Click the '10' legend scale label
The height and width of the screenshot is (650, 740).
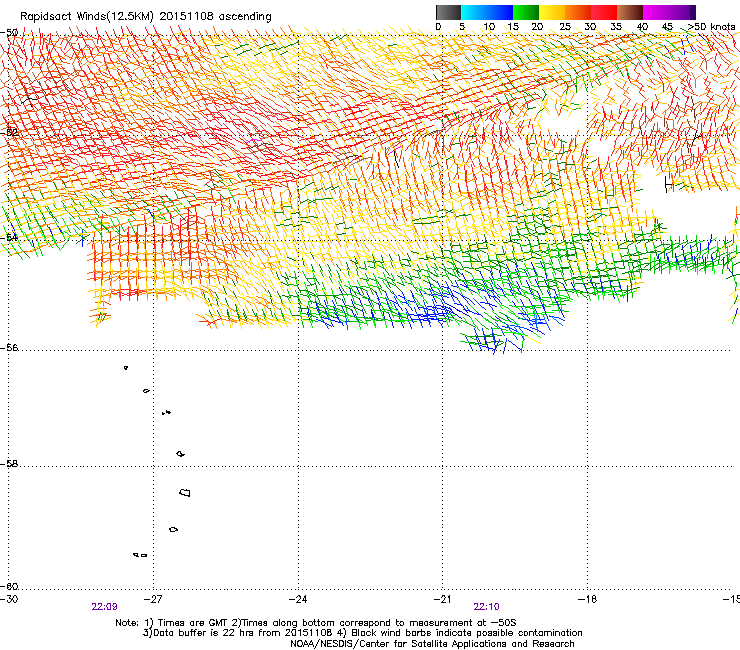[x=489, y=27]
